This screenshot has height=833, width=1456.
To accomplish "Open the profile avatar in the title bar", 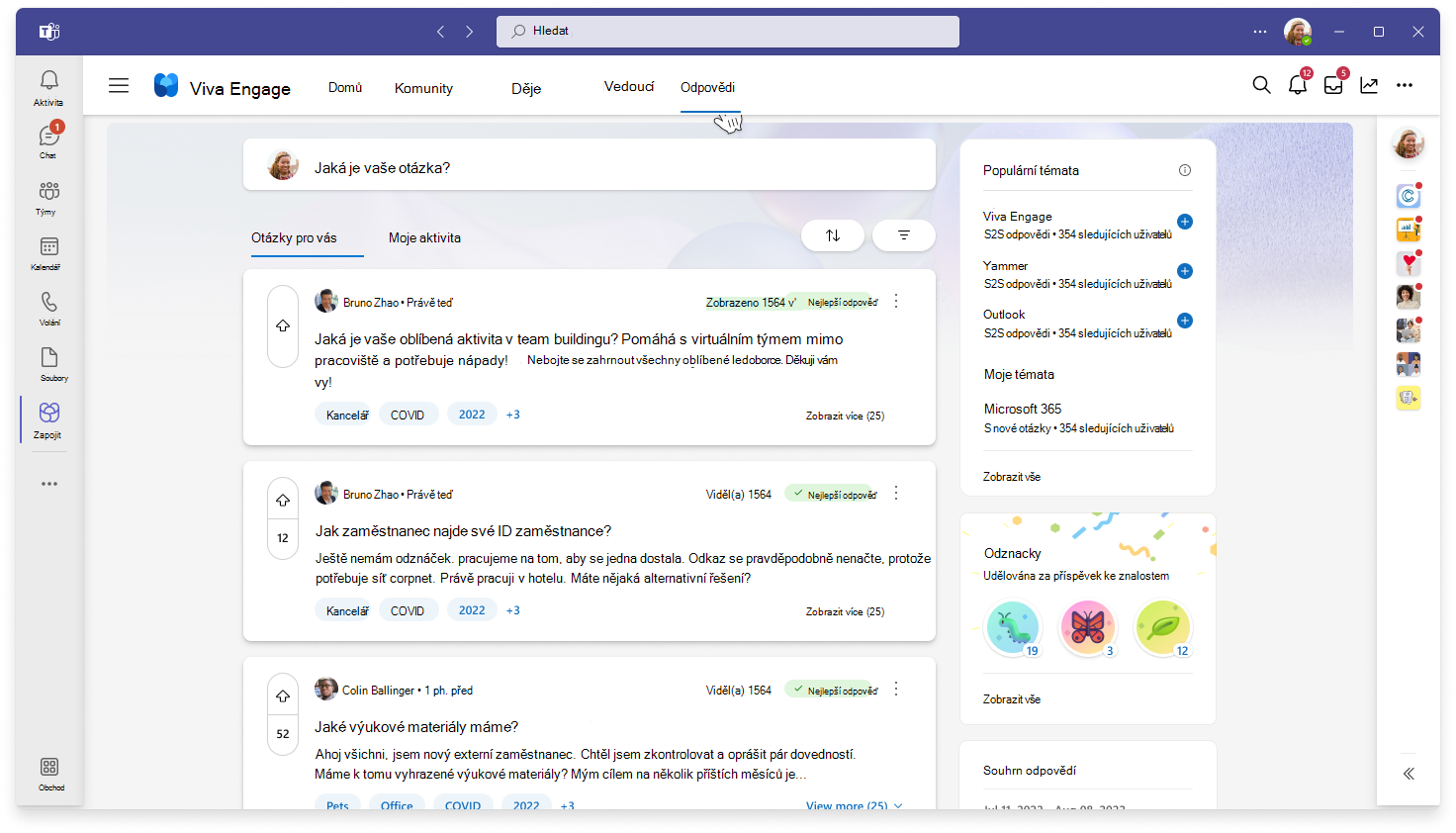I will 1298,32.
